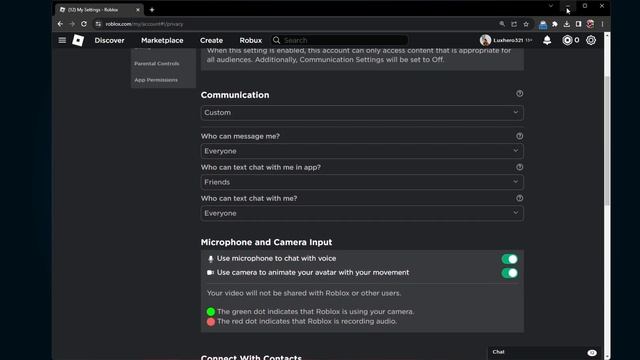Image resolution: width=640 pixels, height=360 pixels.
Task: Open the Marketplace menu
Action: coord(162,40)
